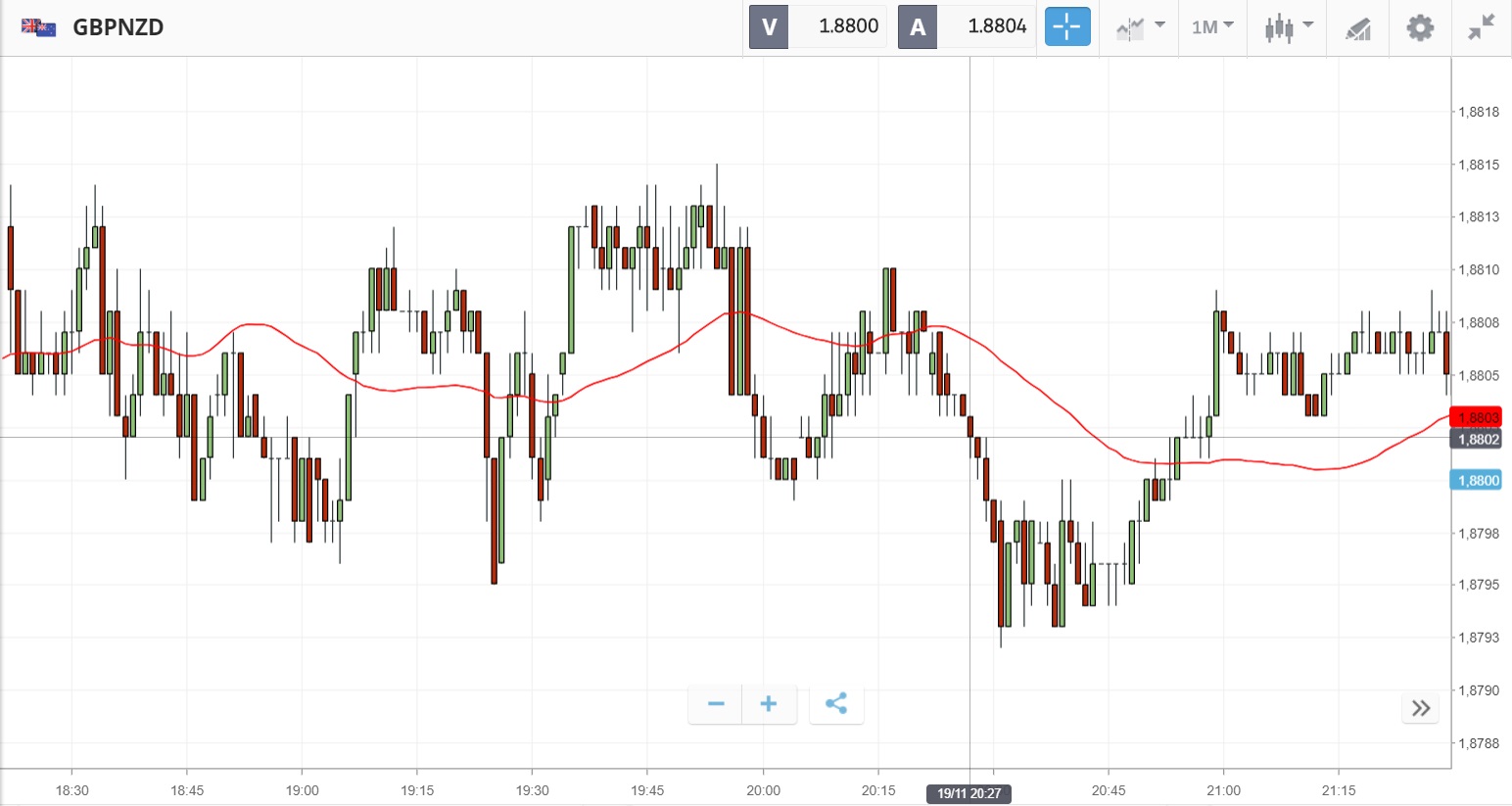
Task: Click the GBPNZD flag icon
Action: click(x=39, y=26)
